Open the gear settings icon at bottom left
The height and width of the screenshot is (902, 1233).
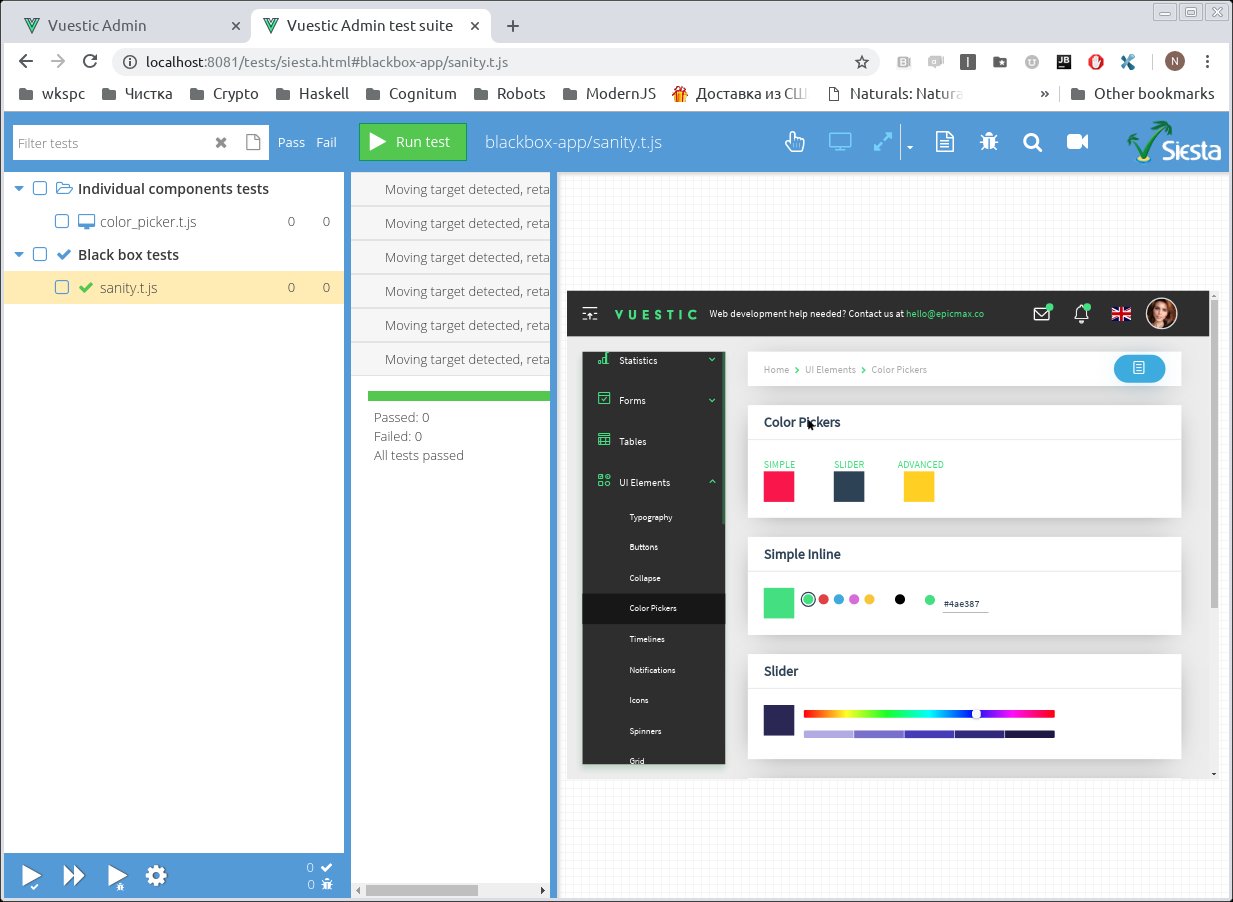[156, 876]
